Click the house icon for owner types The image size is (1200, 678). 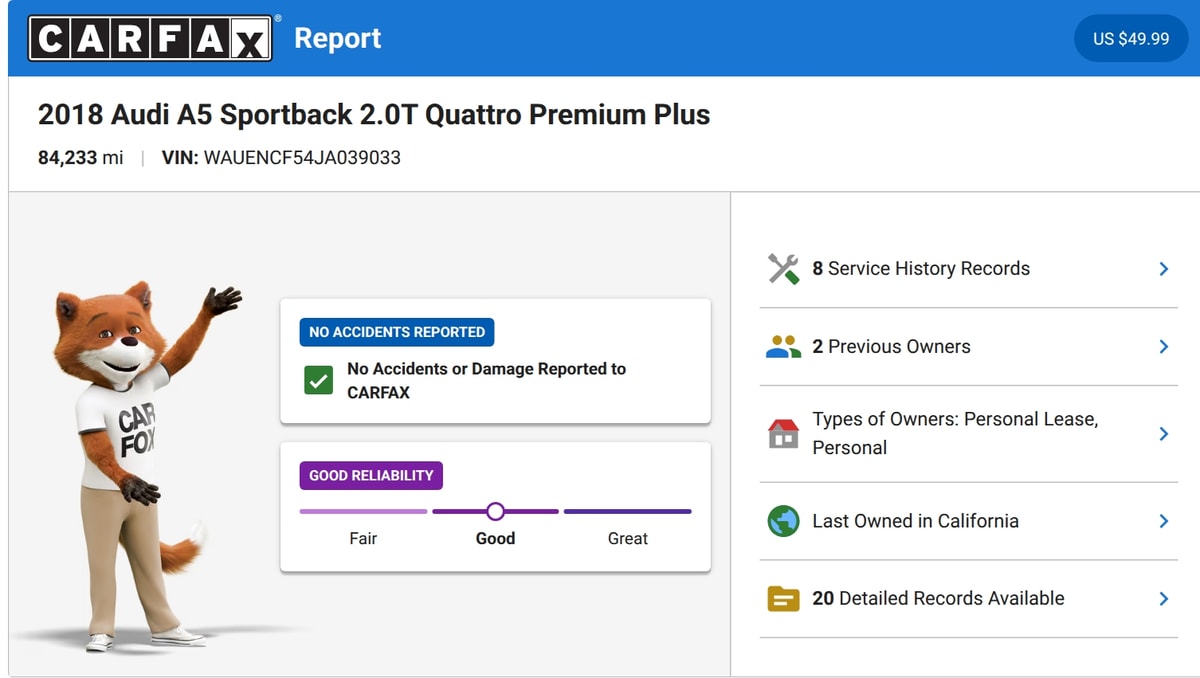pos(783,433)
